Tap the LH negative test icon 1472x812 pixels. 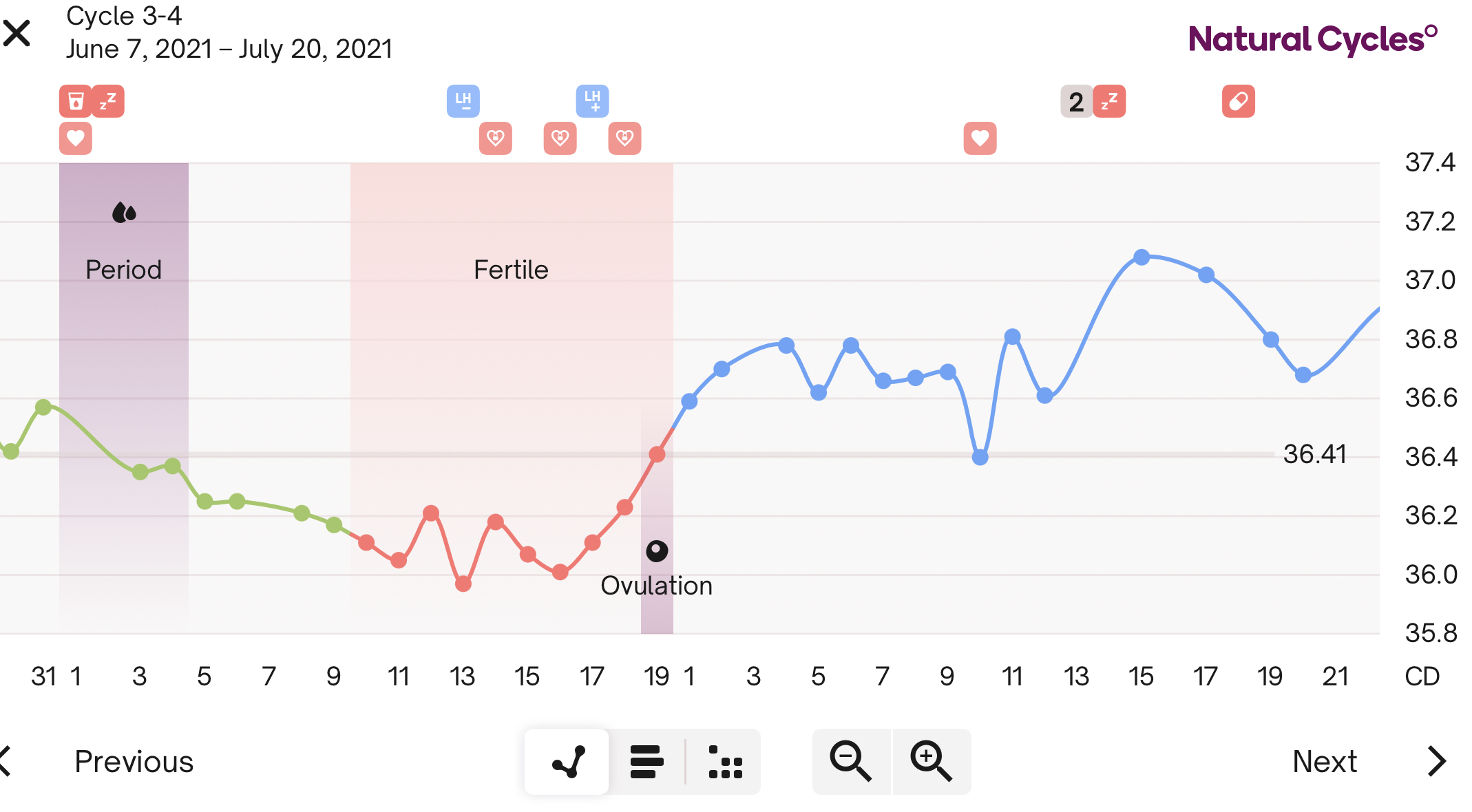coord(463,101)
